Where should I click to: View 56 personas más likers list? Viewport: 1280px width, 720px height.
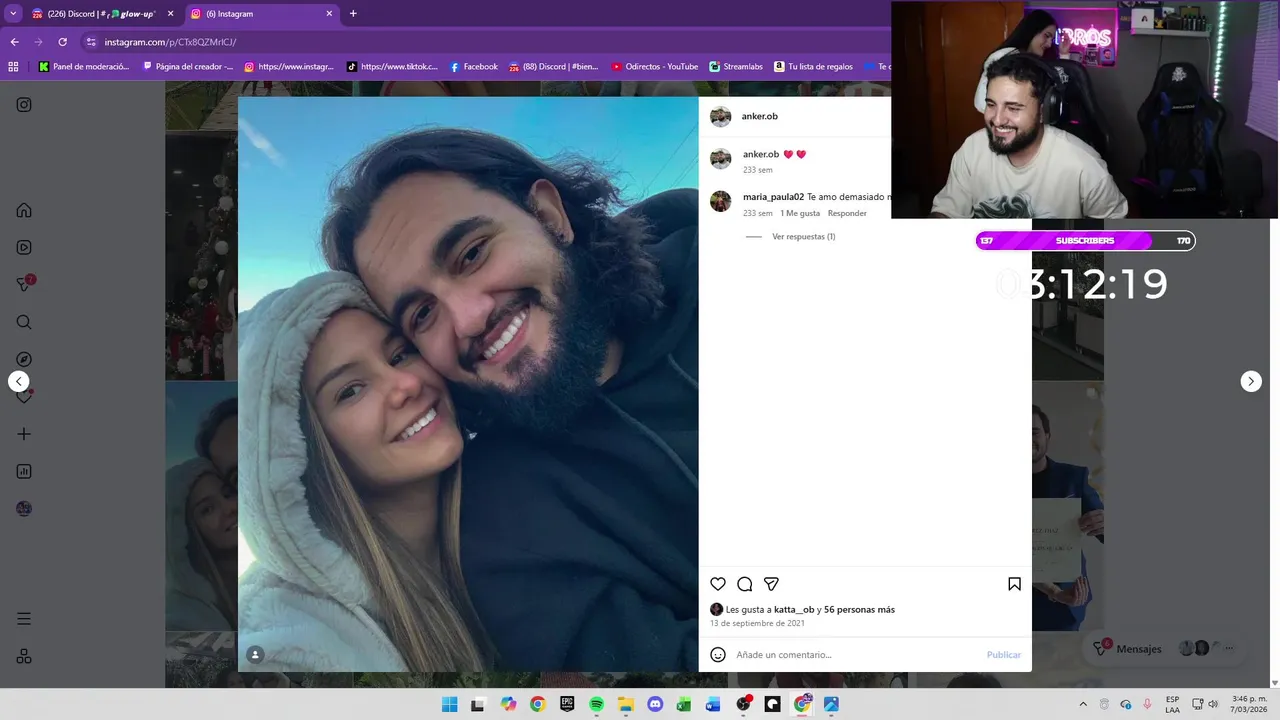(859, 610)
